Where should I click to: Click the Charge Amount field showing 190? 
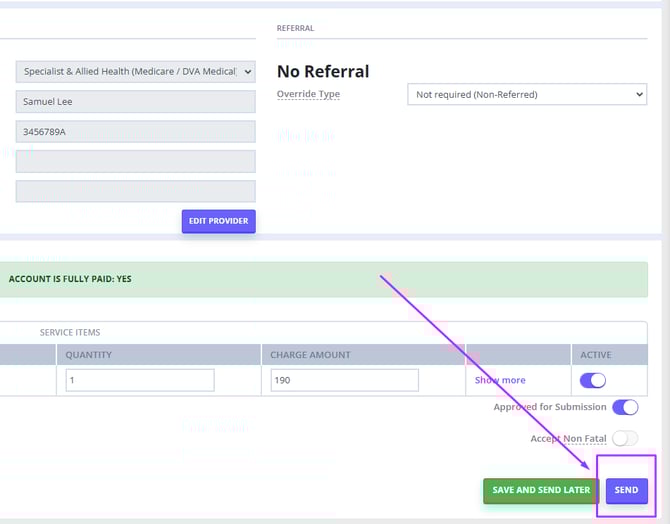pos(344,380)
